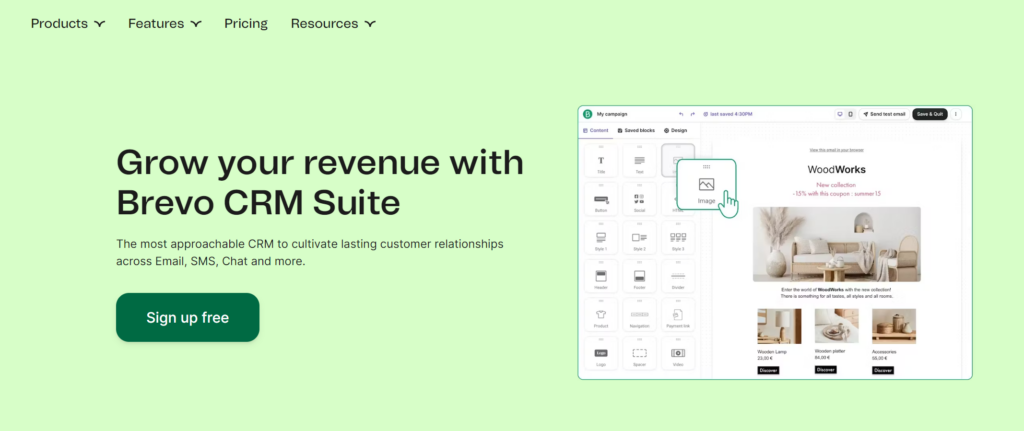Switch to desktop preview icon
Viewport: 1024px width, 431px height.
[840, 114]
